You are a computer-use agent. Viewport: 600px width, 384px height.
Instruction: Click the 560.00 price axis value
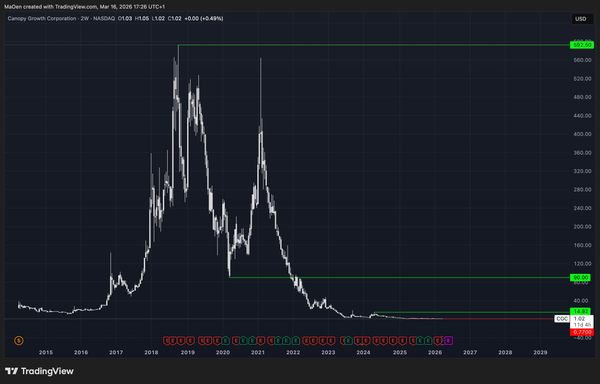coord(582,60)
